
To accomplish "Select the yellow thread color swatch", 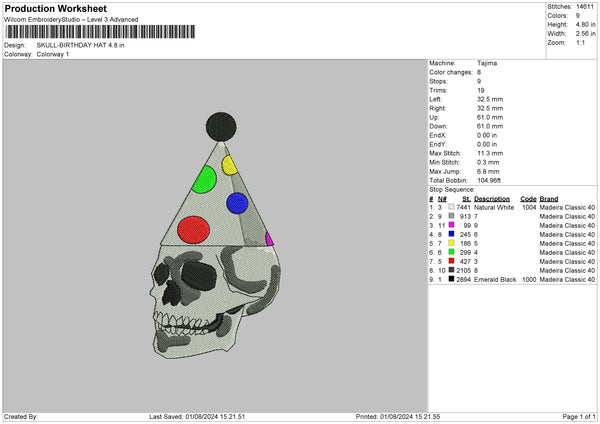I will (454, 244).
